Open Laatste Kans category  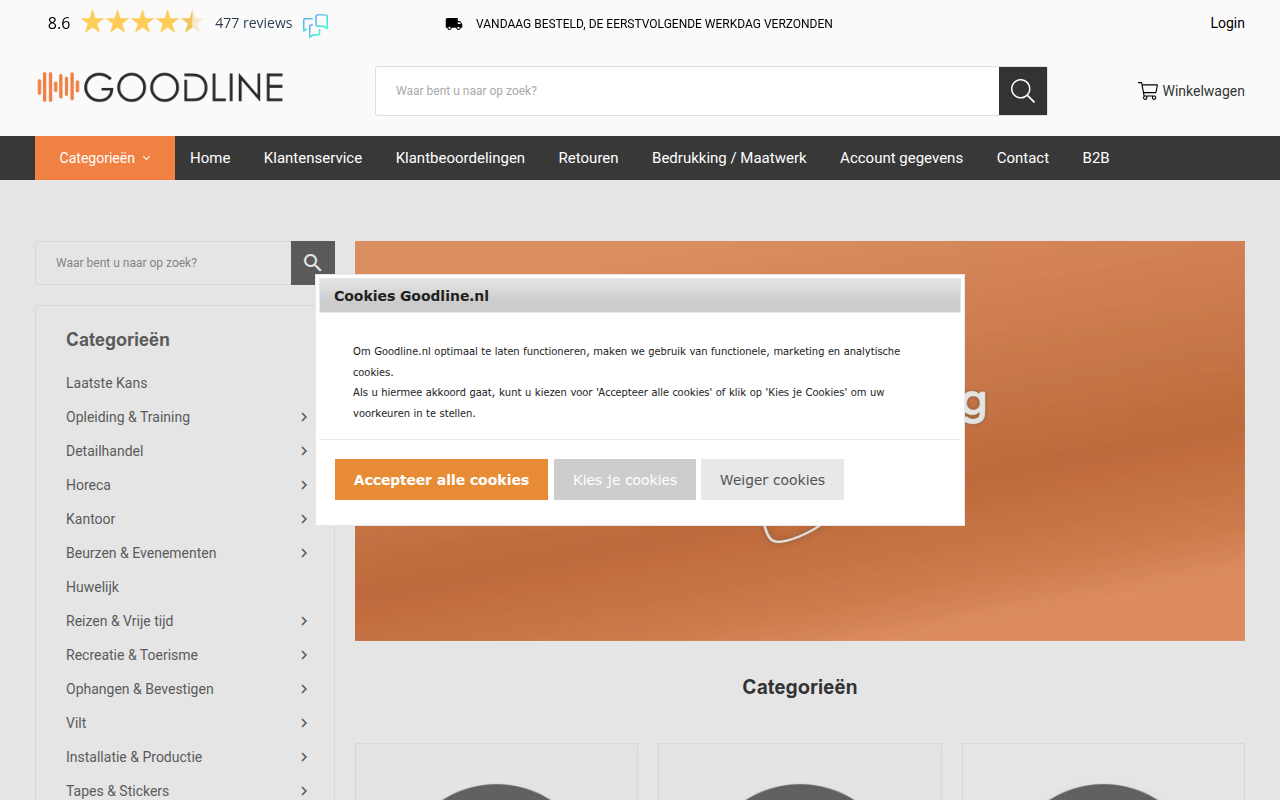107,383
